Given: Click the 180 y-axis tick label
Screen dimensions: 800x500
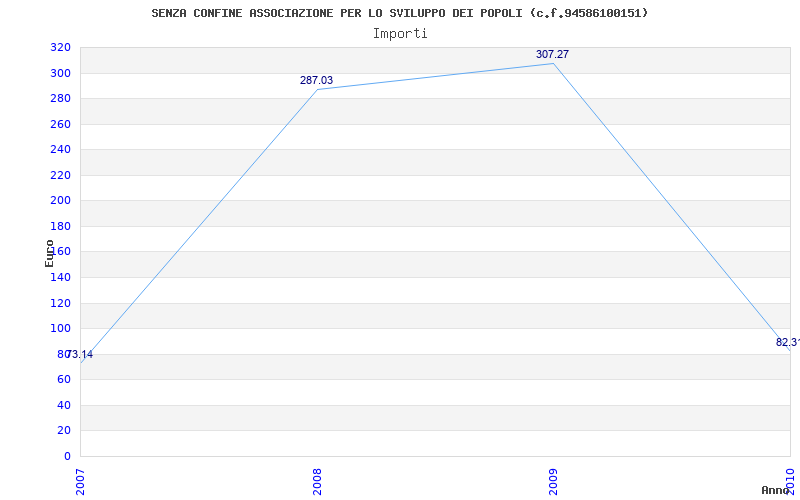Looking at the screenshot, I should coord(60,226).
